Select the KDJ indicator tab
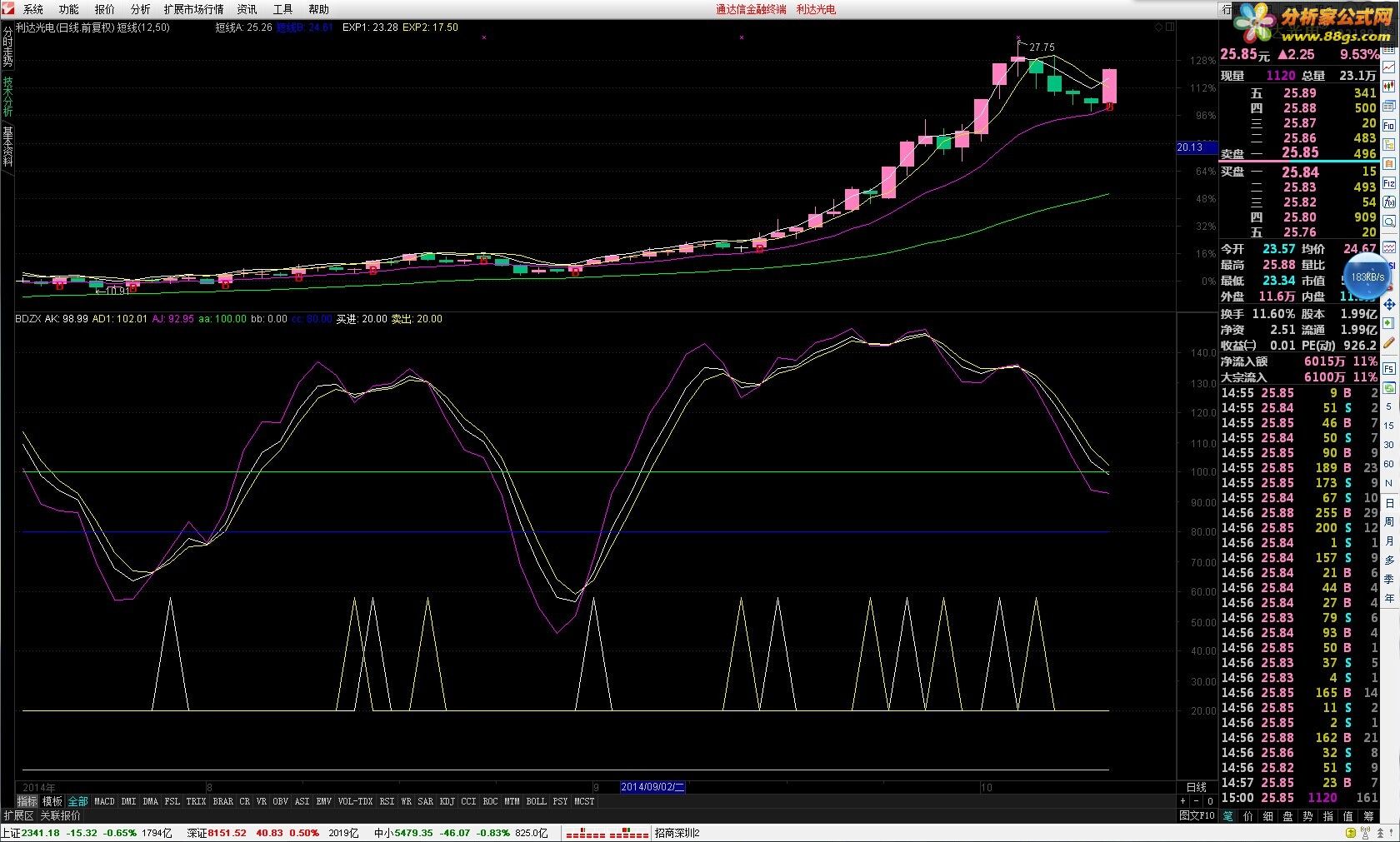Image resolution: width=1400 pixels, height=842 pixels. tap(447, 801)
